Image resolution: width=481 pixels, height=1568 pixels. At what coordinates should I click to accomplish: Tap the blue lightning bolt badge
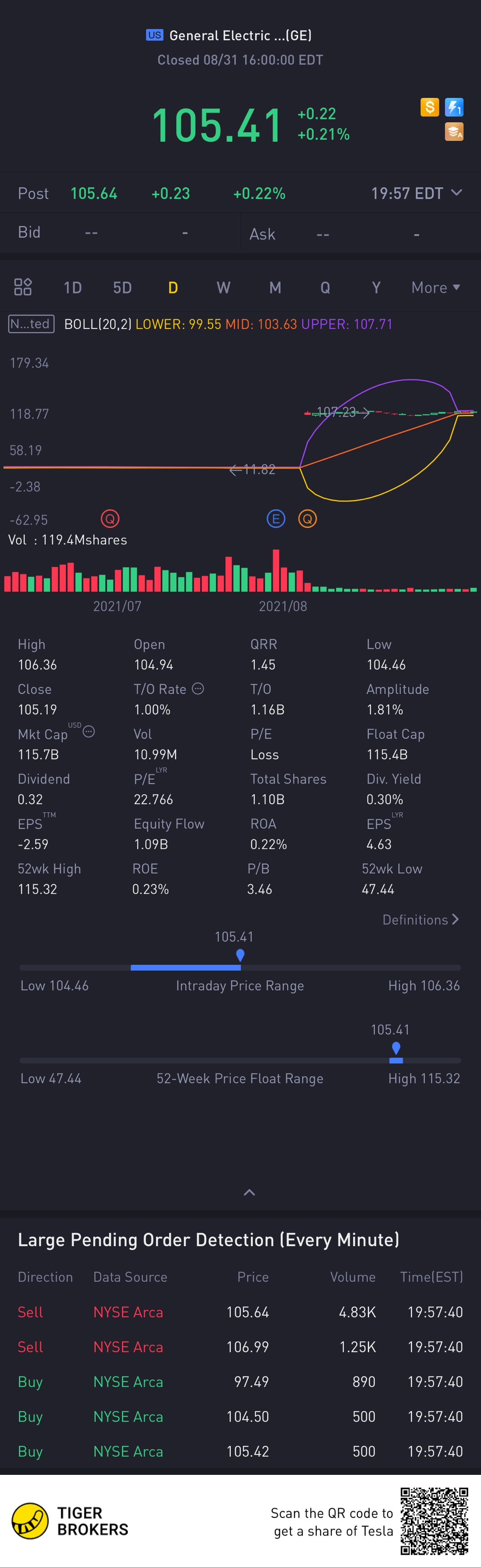[x=454, y=108]
